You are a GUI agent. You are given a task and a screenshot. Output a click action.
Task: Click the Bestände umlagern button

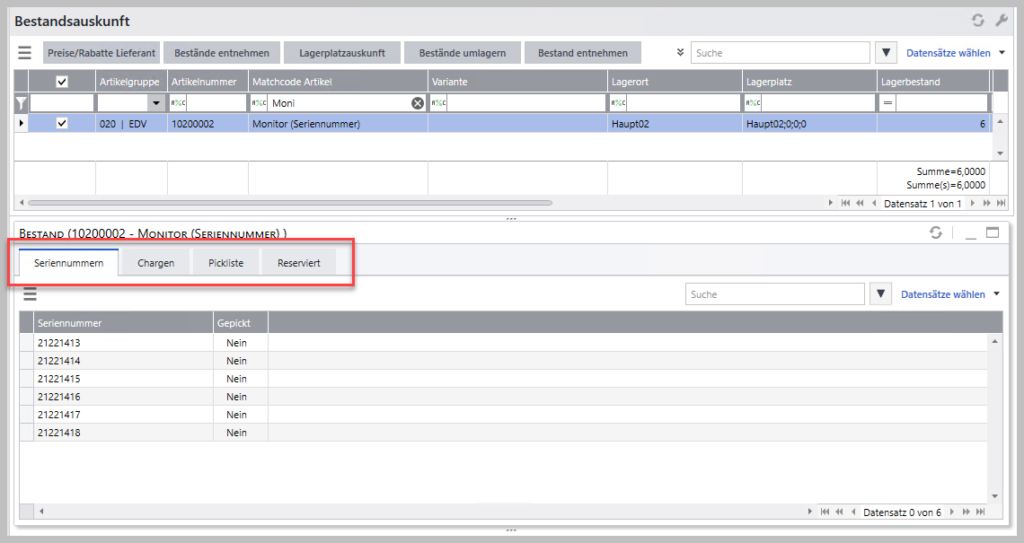(x=462, y=53)
